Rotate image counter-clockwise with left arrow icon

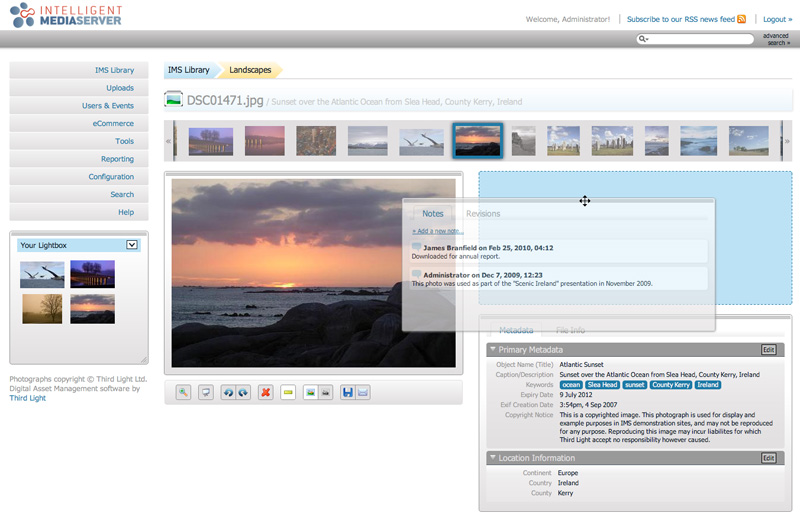click(229, 392)
